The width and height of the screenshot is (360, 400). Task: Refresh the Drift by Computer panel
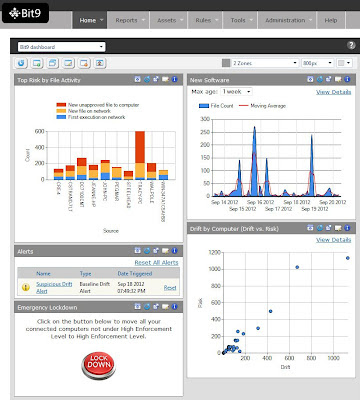(319, 228)
